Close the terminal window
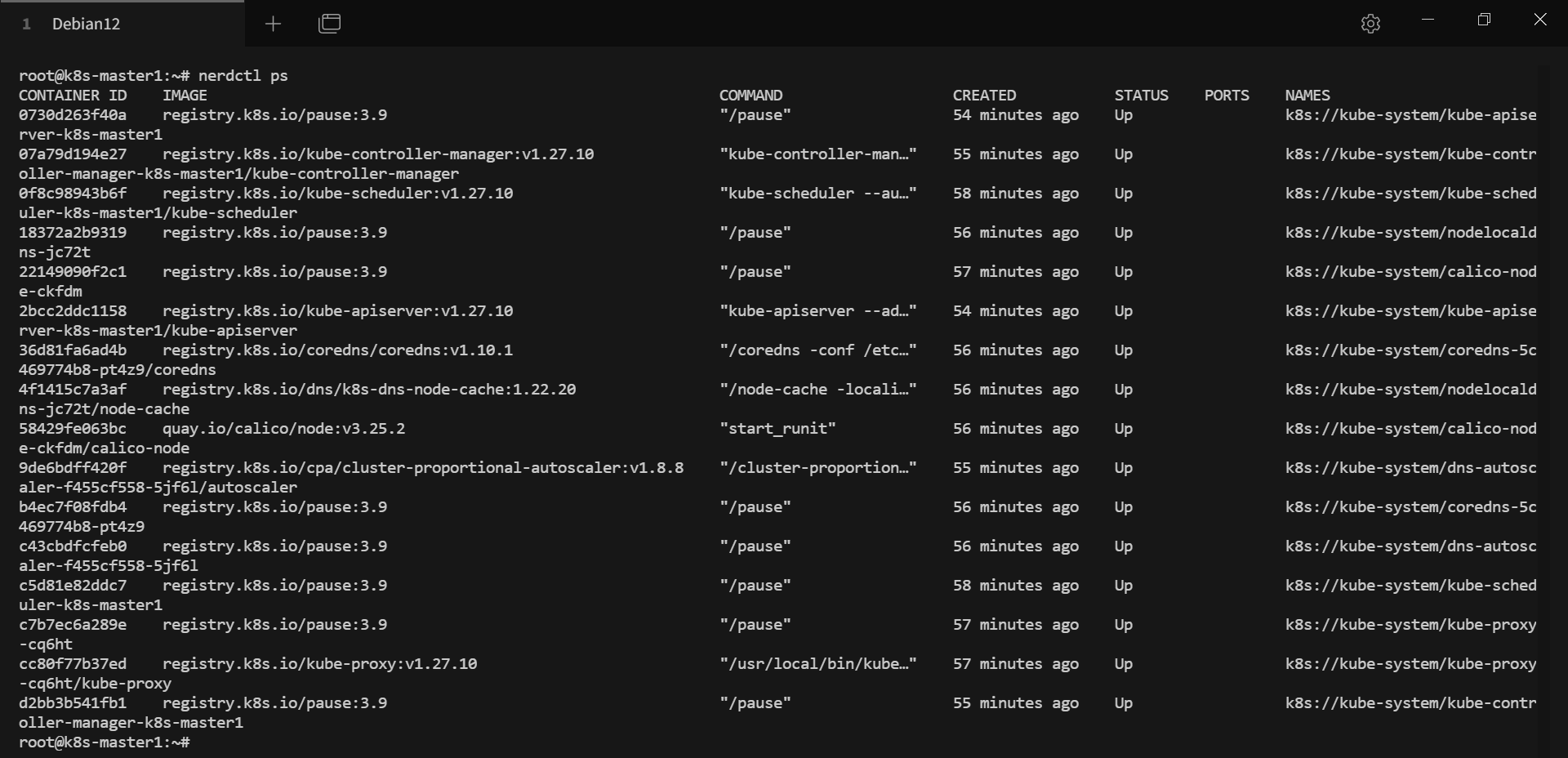This screenshot has width=1568, height=758. [x=1540, y=20]
